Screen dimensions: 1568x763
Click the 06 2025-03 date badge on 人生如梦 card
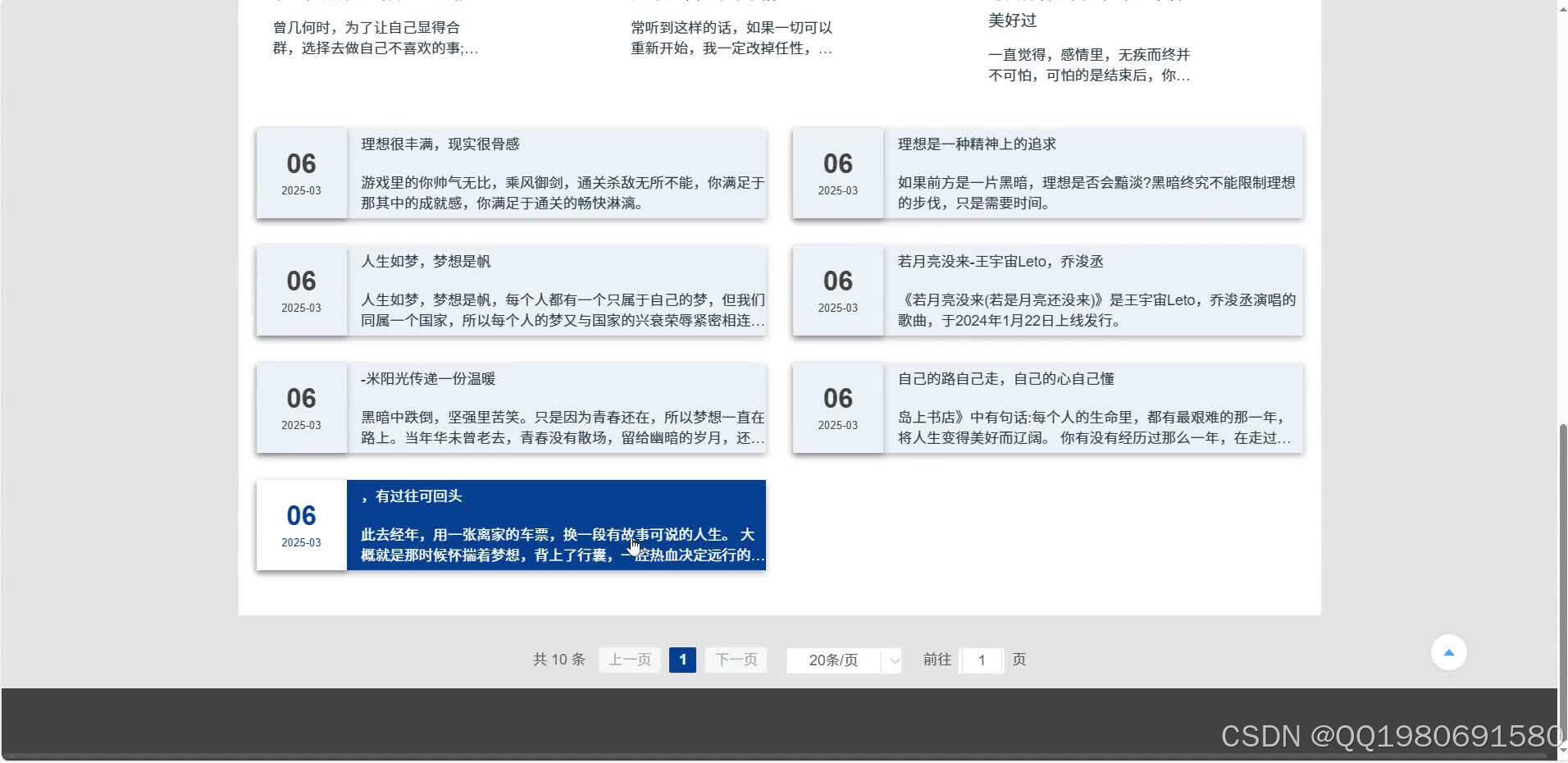pyautogui.click(x=301, y=290)
